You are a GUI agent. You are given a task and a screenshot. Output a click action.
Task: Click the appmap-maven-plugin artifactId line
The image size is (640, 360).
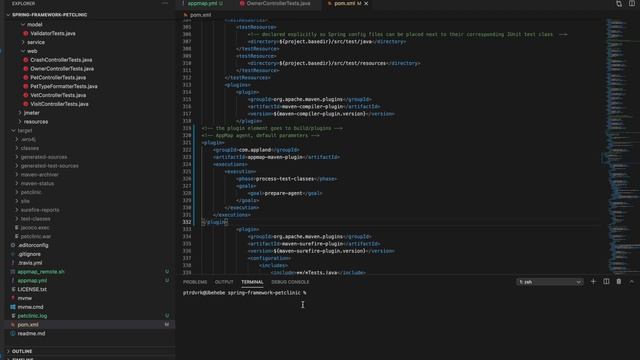click(x=276, y=157)
